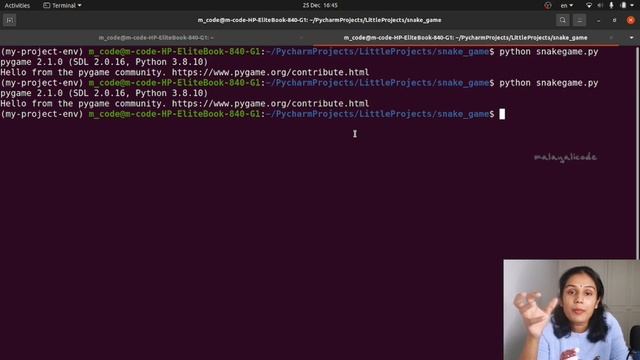Open the en keyboard layout menu
640x360 pixels.
[x=567, y=5]
